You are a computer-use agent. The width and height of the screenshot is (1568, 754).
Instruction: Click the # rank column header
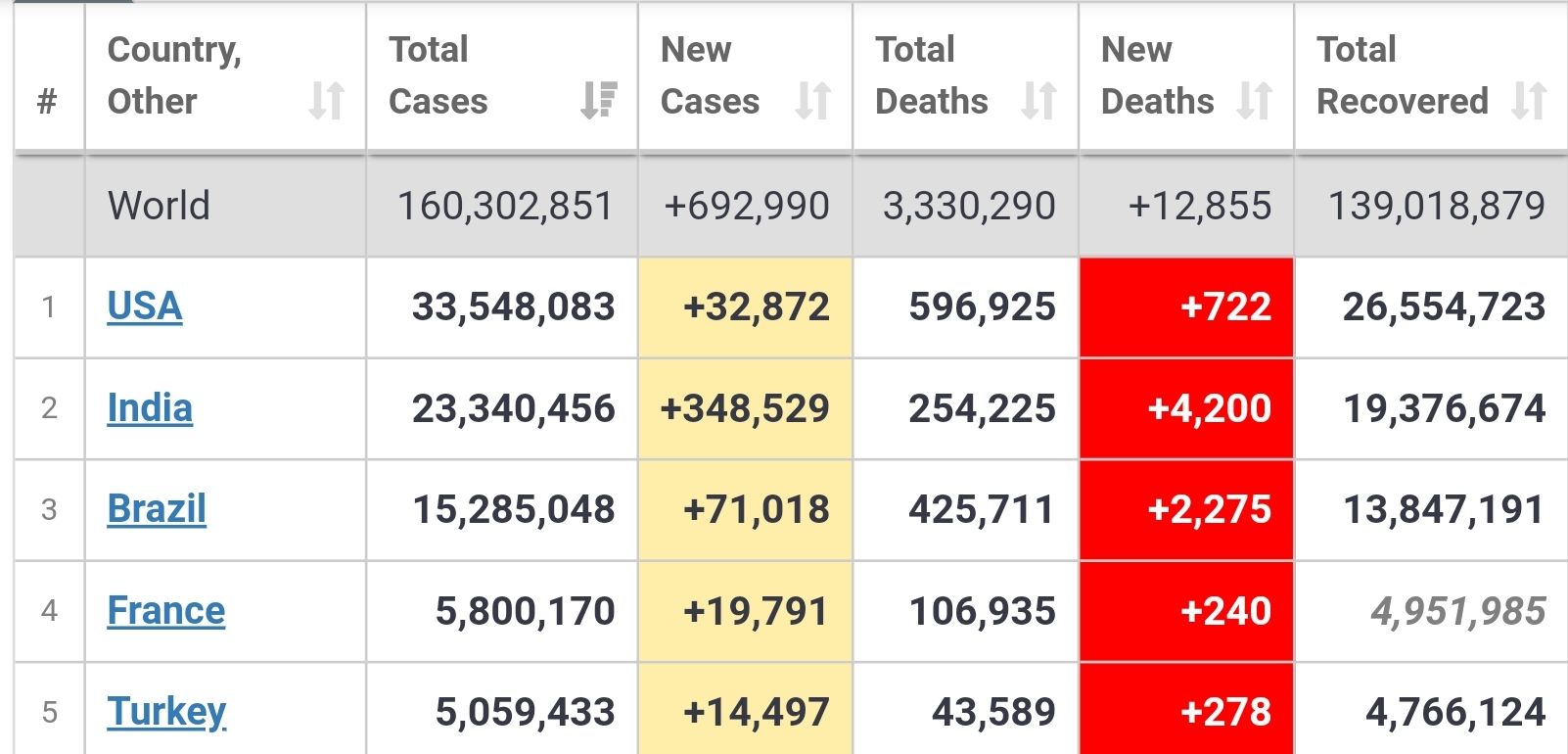pos(47,101)
